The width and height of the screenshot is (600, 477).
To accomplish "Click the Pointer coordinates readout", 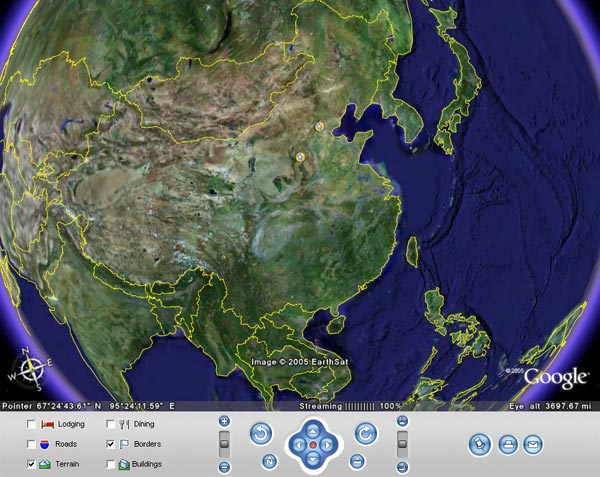I will (88, 406).
